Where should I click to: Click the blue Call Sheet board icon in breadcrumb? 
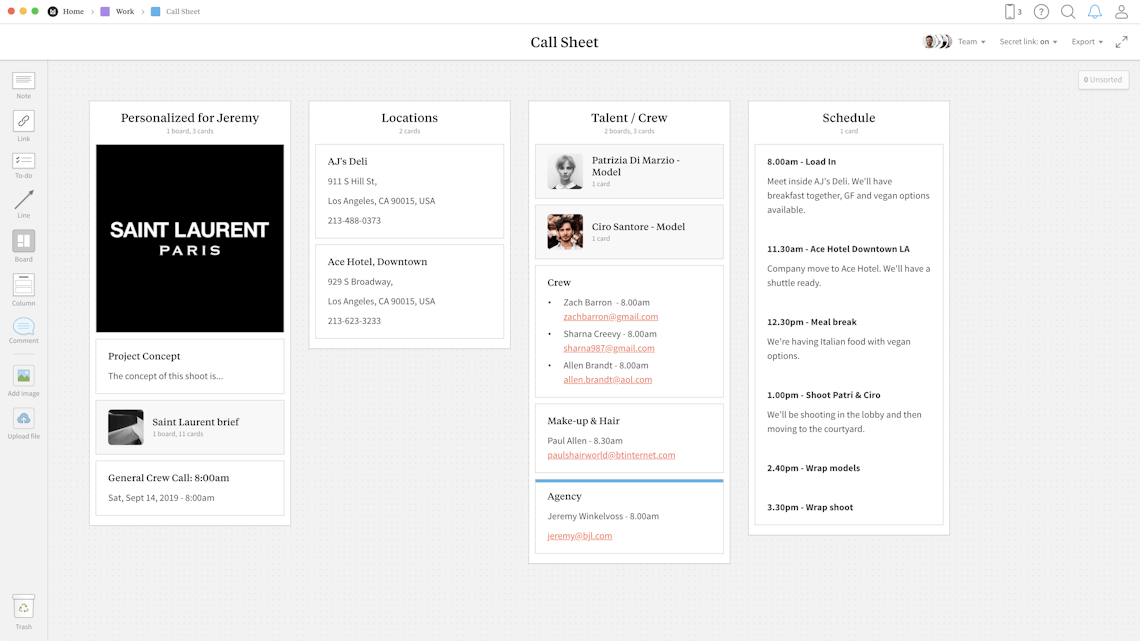click(x=156, y=12)
